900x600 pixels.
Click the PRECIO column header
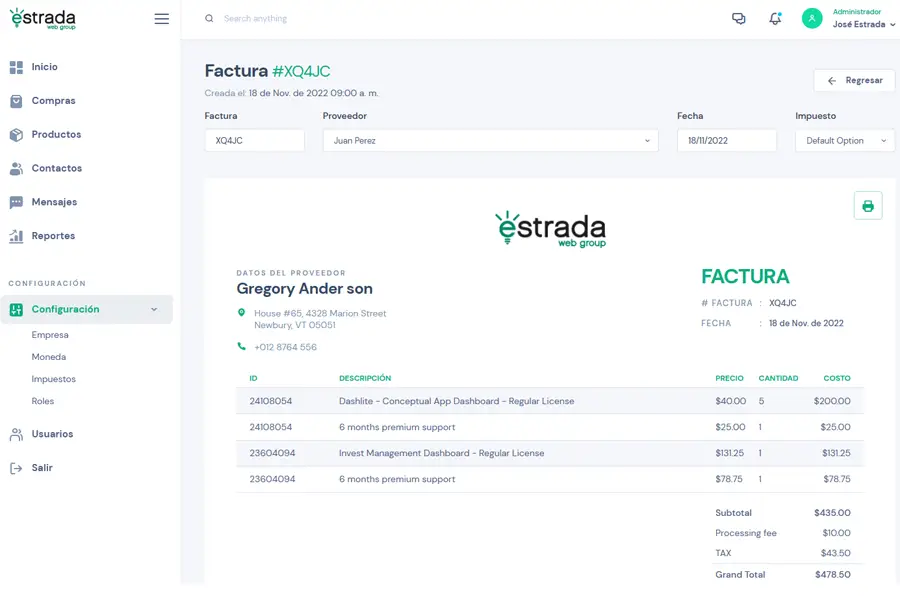pos(730,378)
